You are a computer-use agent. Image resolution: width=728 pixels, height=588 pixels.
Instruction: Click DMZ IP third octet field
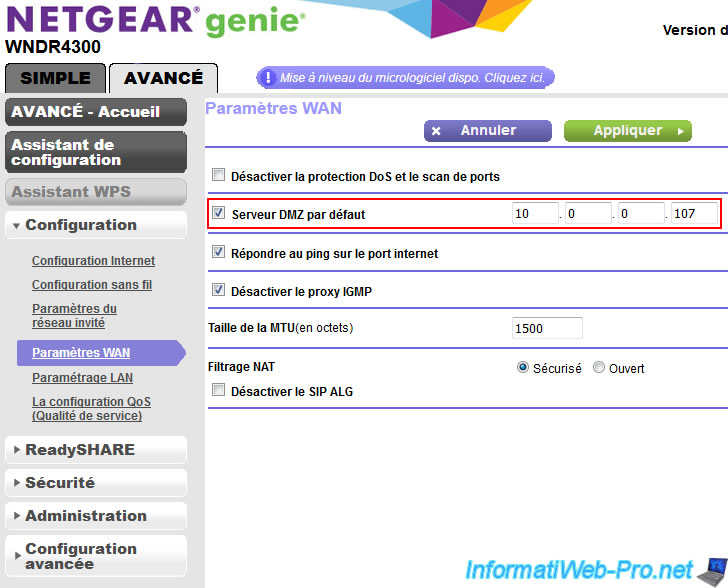[641, 213]
